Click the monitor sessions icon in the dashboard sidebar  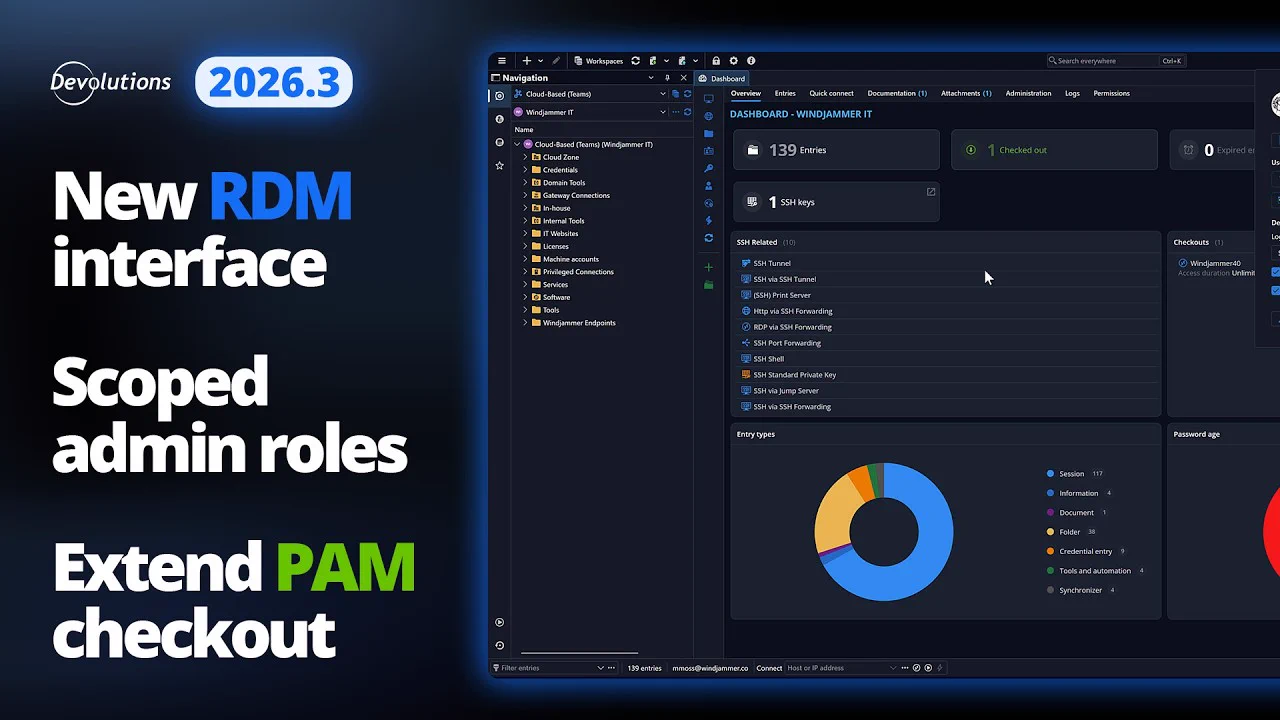pyautogui.click(x=709, y=98)
